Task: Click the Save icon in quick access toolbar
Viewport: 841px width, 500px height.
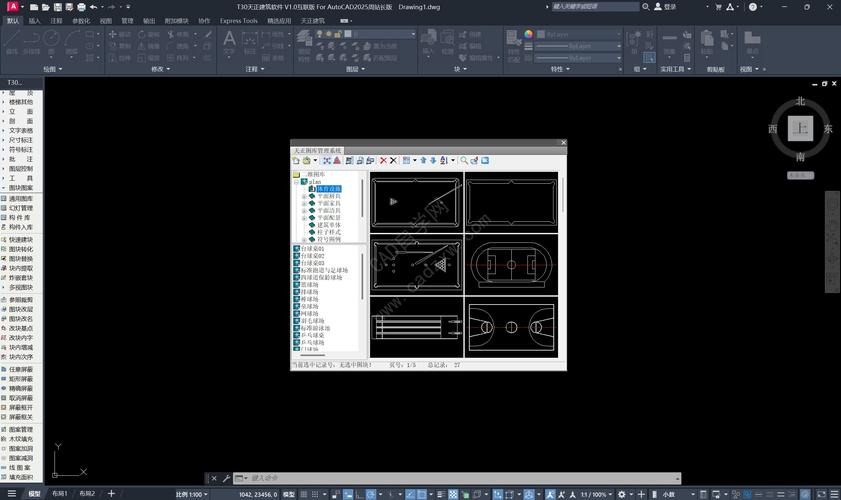Action: click(x=57, y=7)
